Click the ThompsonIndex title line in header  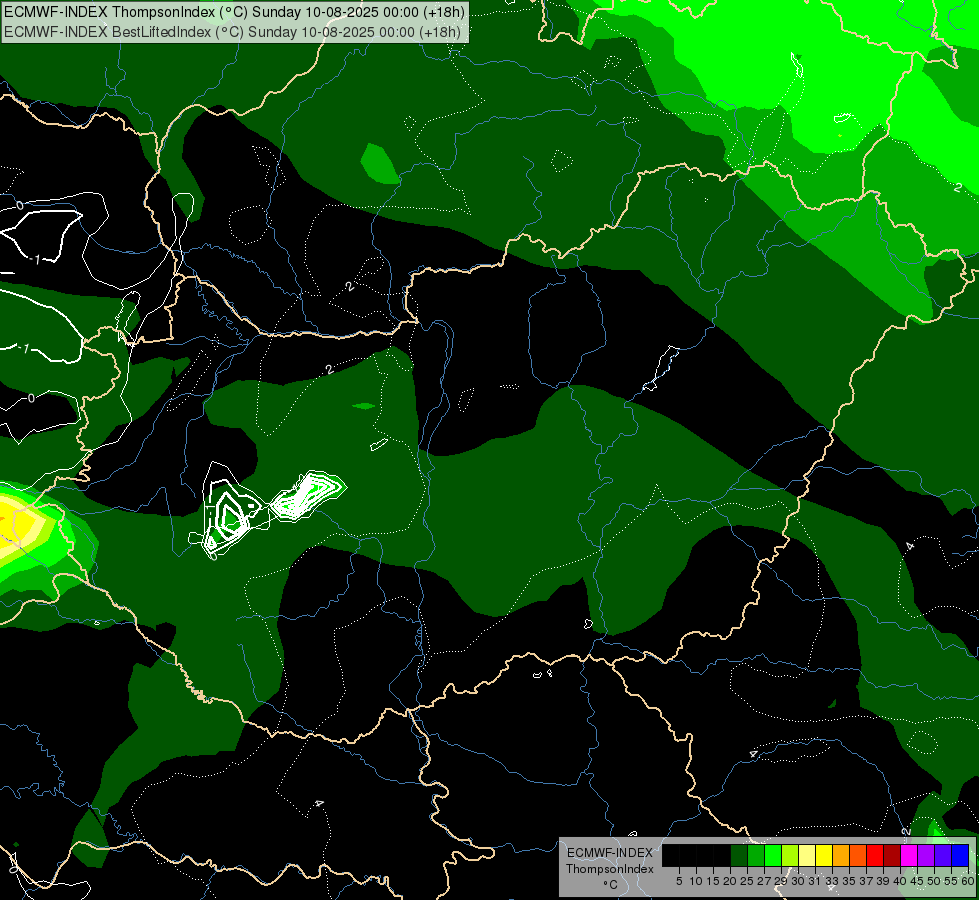pos(234,12)
